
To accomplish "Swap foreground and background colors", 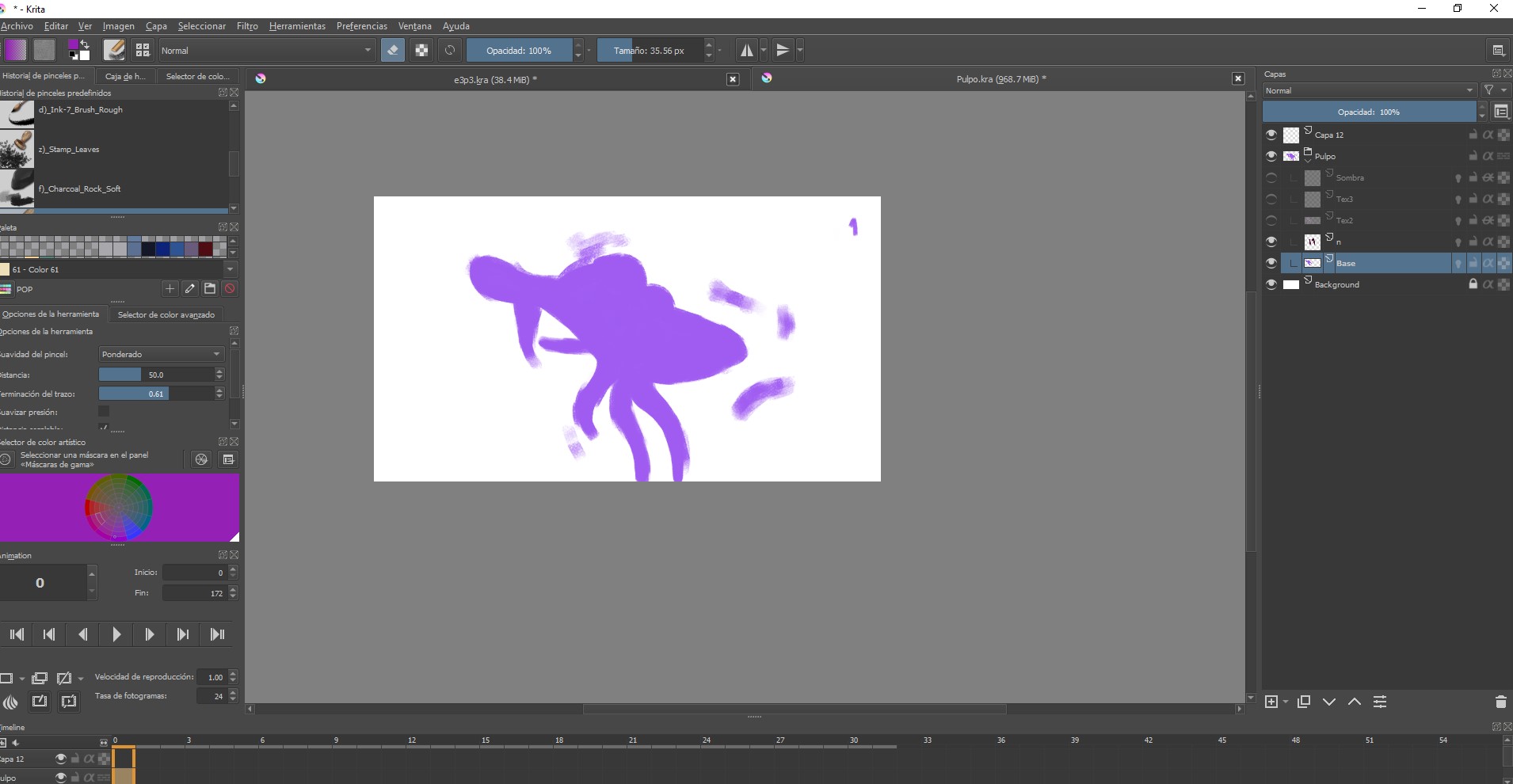I will coord(86,44).
